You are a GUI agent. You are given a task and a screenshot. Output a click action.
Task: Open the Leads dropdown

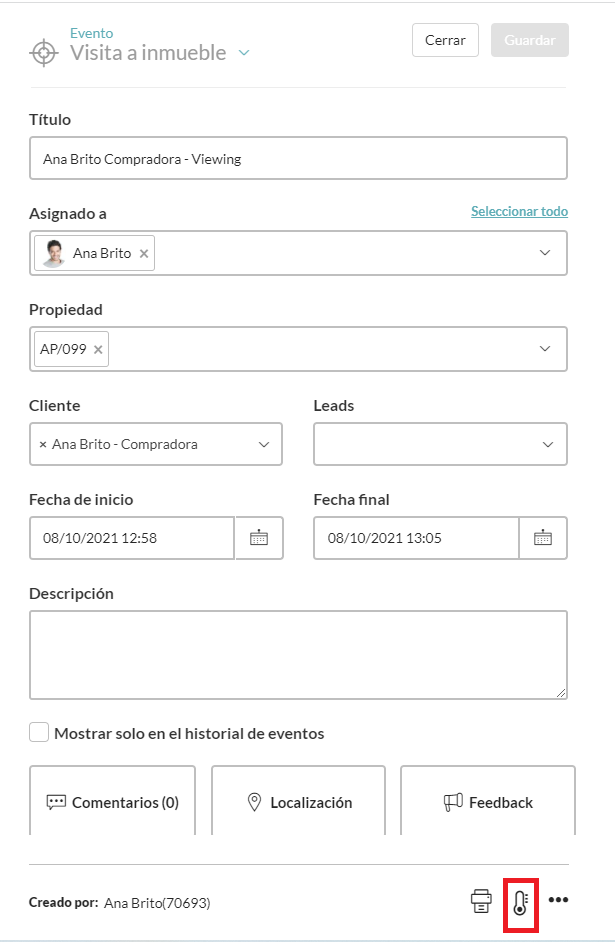pyautogui.click(x=548, y=444)
